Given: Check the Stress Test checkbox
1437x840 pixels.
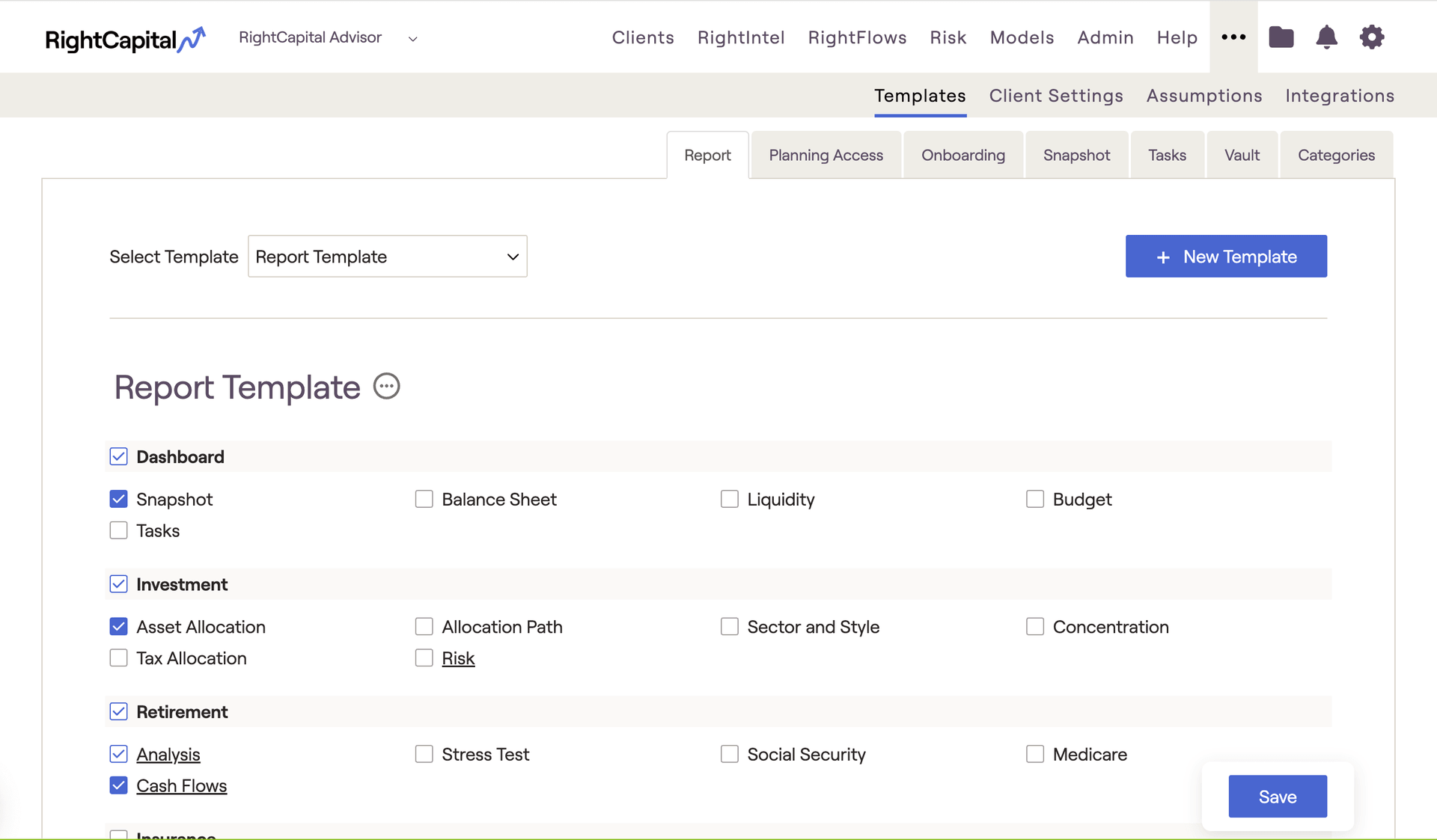Looking at the screenshot, I should [x=424, y=754].
